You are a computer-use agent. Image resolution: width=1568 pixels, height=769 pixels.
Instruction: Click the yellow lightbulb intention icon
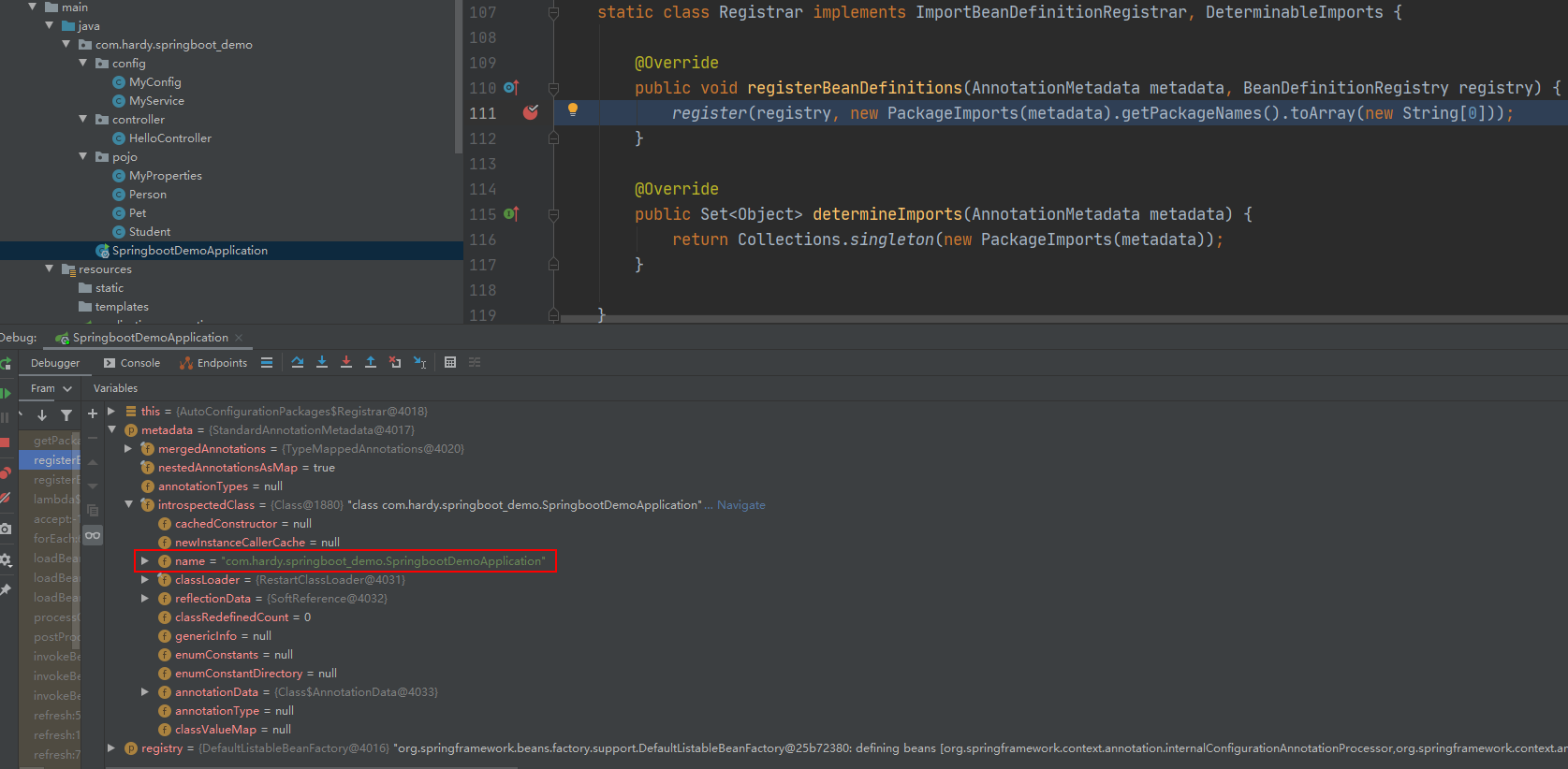[x=573, y=110]
